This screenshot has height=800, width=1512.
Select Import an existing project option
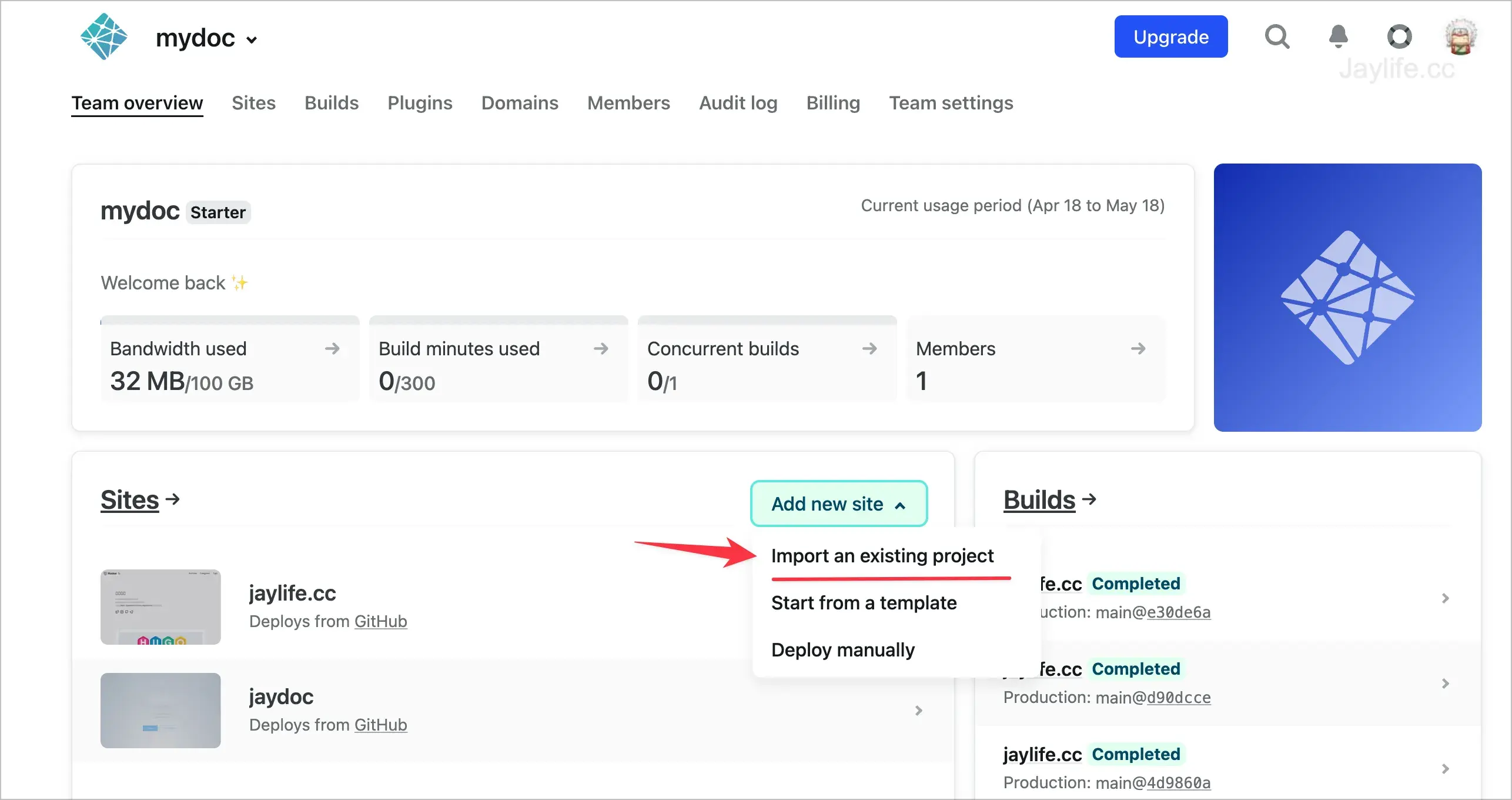883,555
